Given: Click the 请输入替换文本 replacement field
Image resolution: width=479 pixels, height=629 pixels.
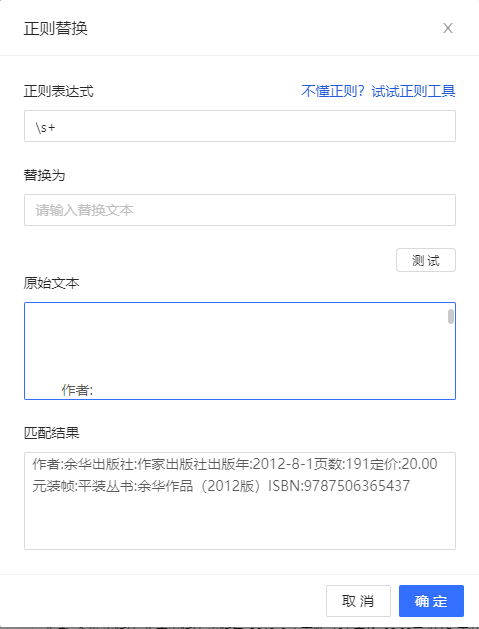Looking at the screenshot, I should (x=240, y=210).
